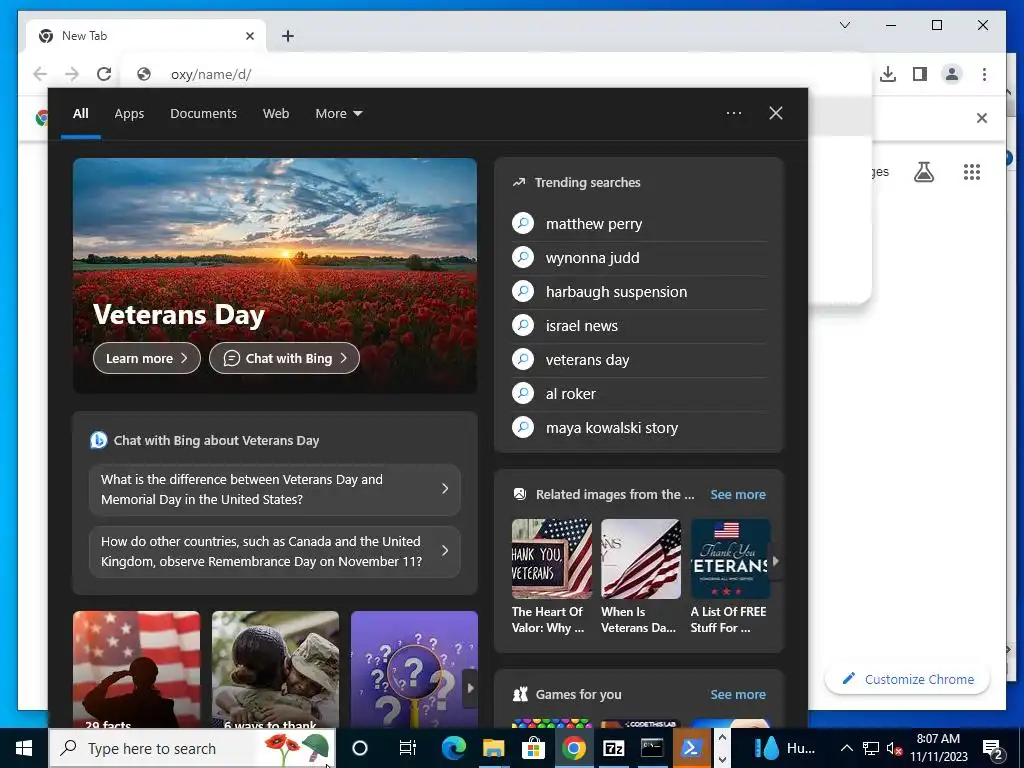
Task: Open the 6 ways to thank card
Action: point(275,669)
